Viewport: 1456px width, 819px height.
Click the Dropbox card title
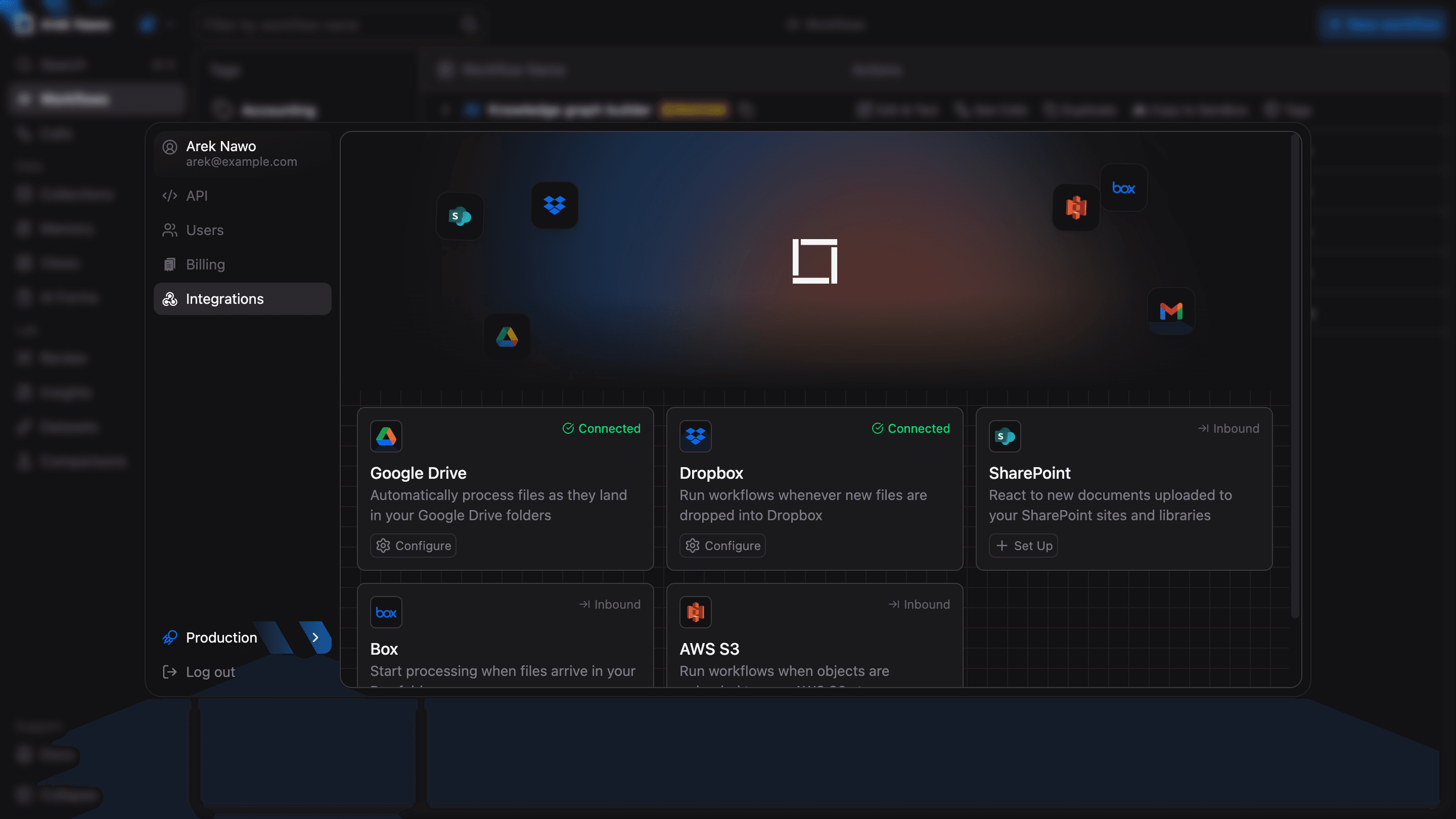(x=711, y=473)
